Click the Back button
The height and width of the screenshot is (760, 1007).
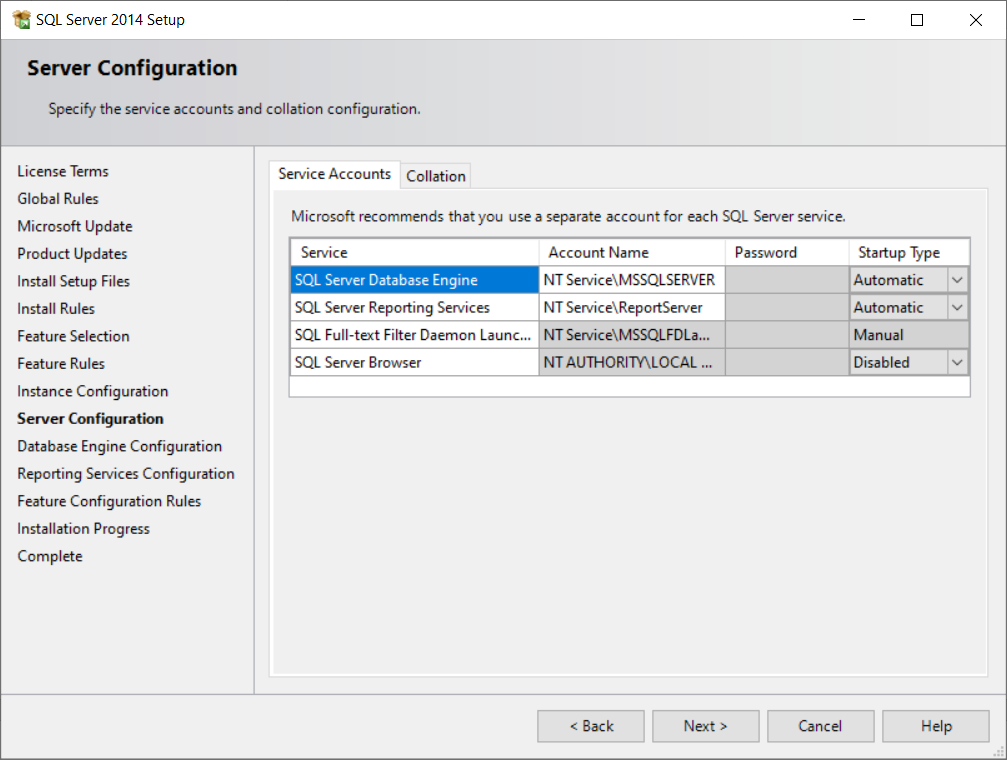591,726
